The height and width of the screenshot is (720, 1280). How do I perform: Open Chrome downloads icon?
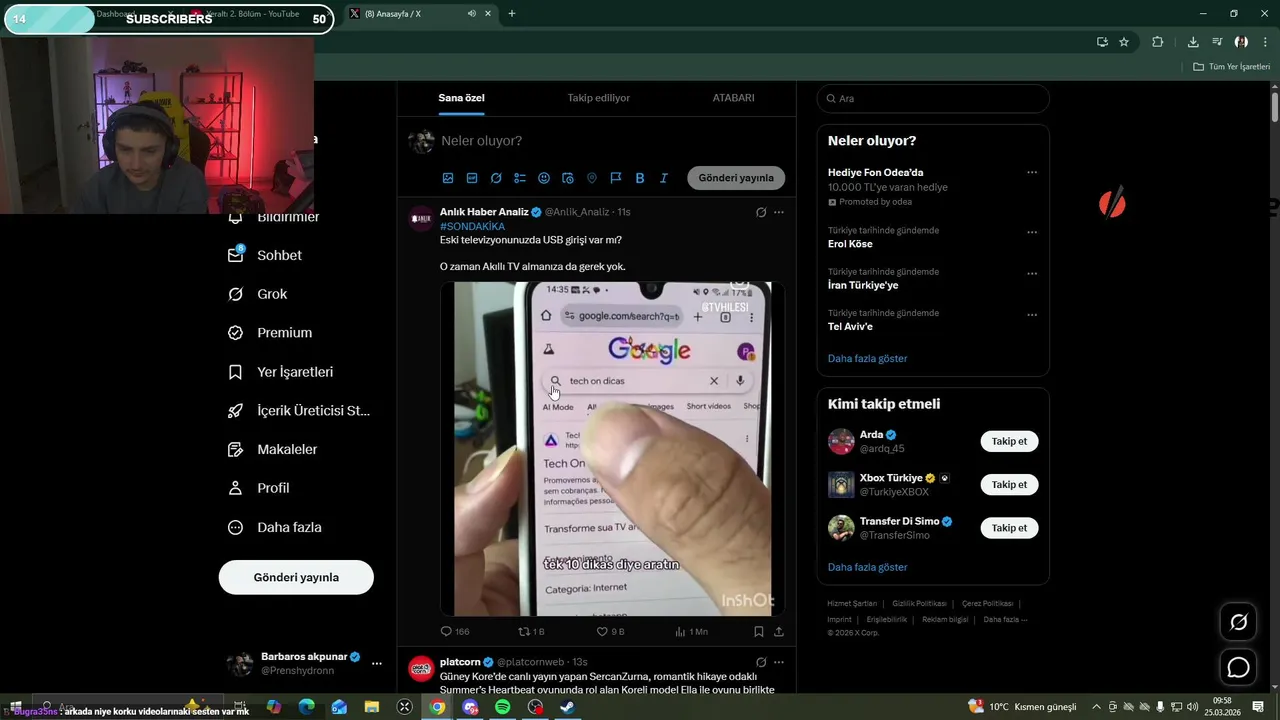click(1193, 42)
